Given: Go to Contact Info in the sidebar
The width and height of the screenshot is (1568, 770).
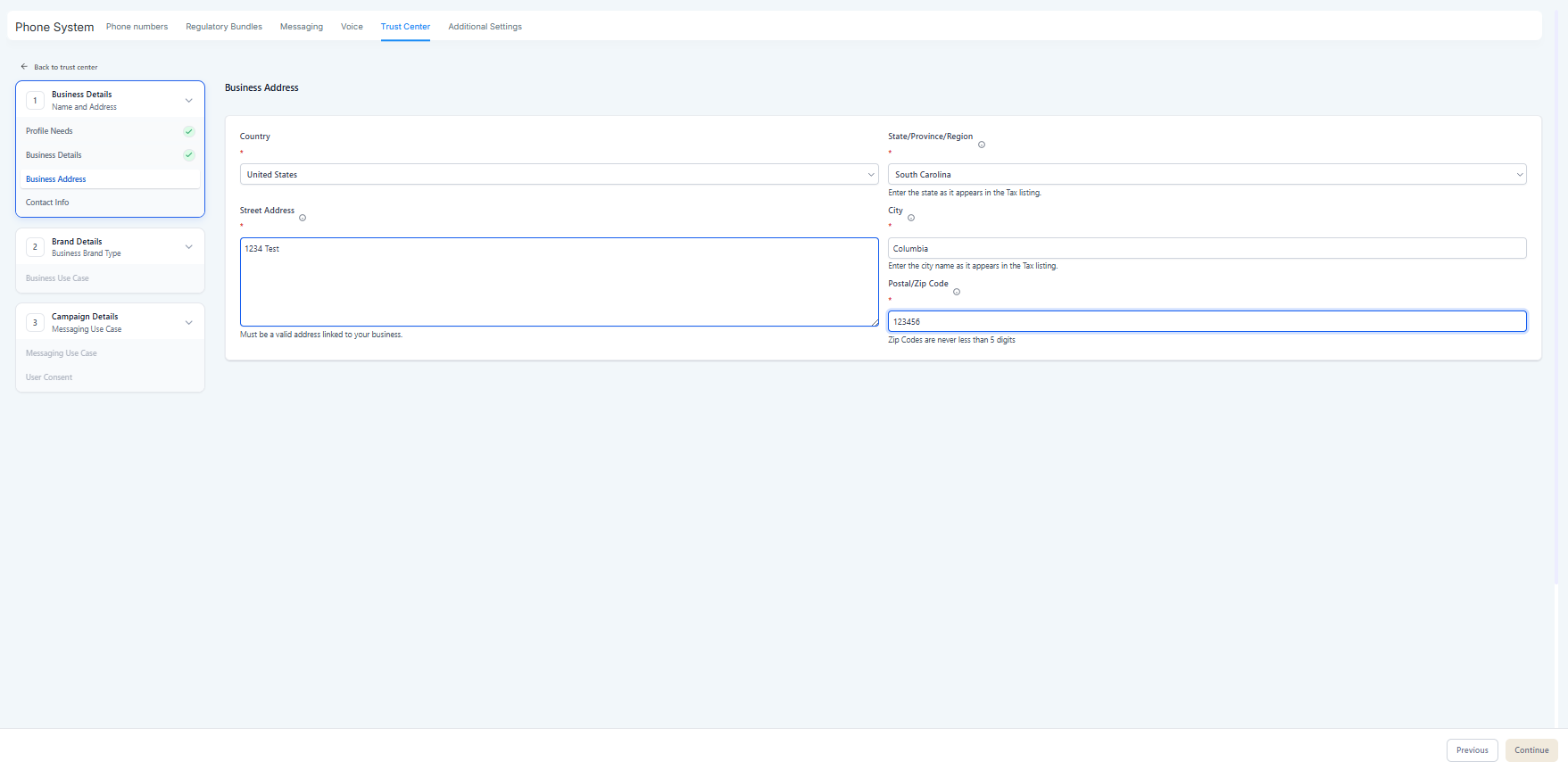Looking at the screenshot, I should pos(47,203).
